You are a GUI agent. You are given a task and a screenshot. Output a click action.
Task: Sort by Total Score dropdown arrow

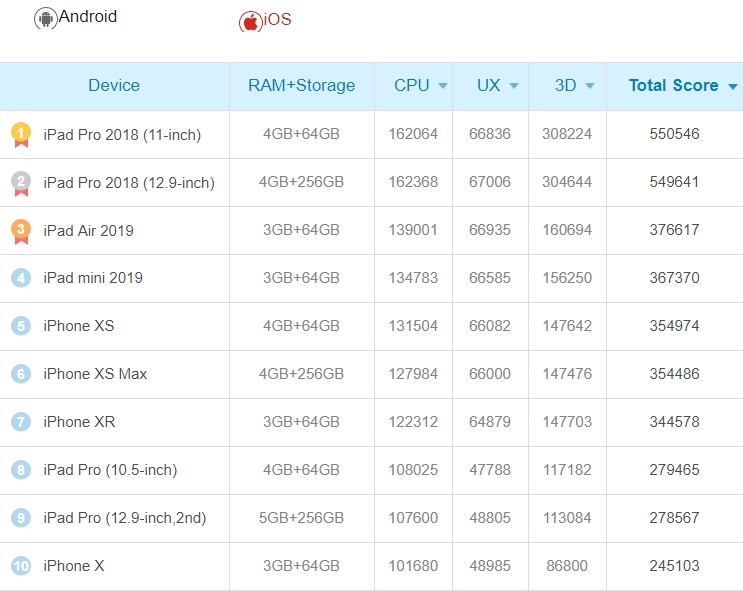[733, 86]
